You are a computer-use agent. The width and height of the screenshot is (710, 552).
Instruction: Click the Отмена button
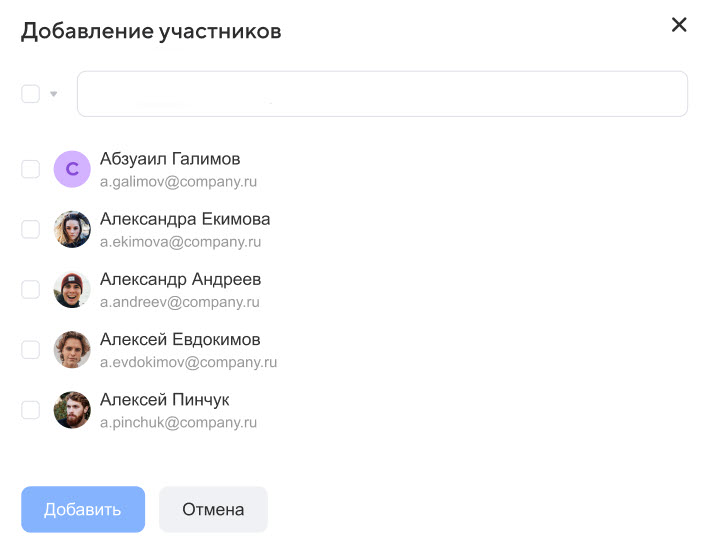click(x=213, y=509)
